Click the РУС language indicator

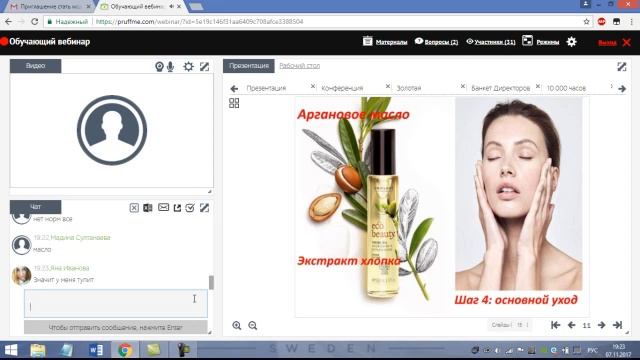[x=592, y=350]
